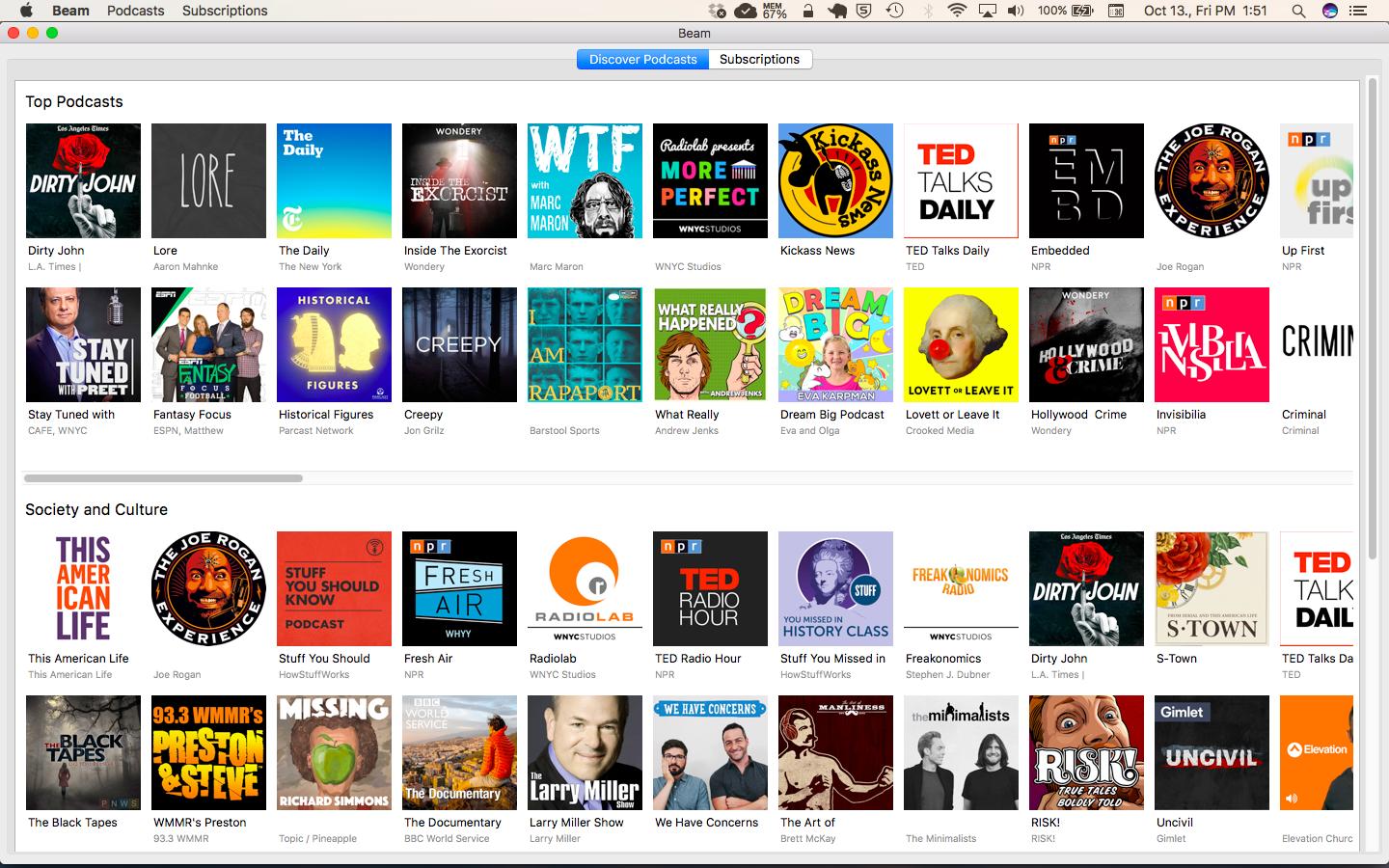
Task: Select Joe Rogan Experience in Top Podcasts
Action: [x=1212, y=180]
